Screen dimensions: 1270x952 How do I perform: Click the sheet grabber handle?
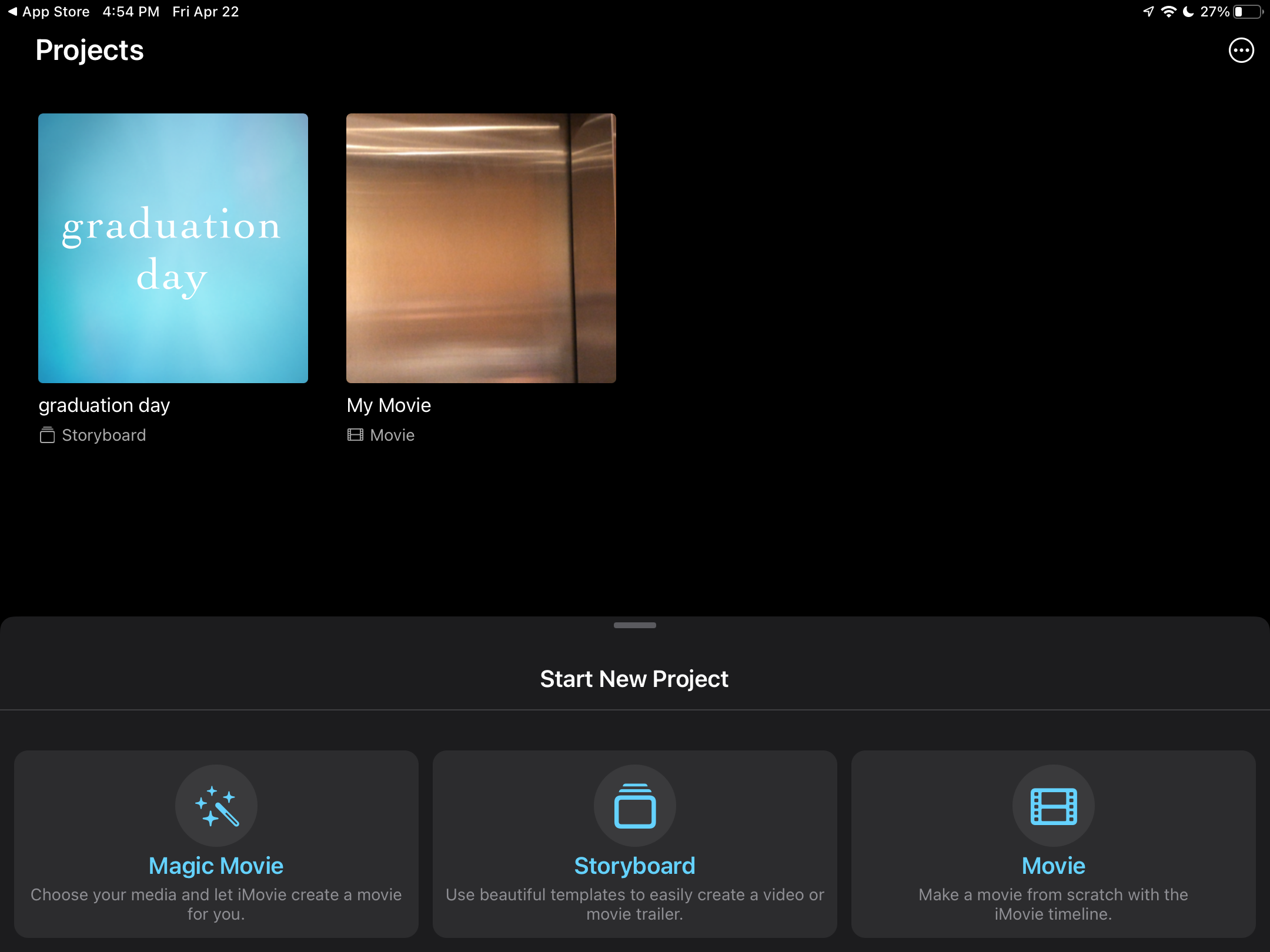[635, 625]
